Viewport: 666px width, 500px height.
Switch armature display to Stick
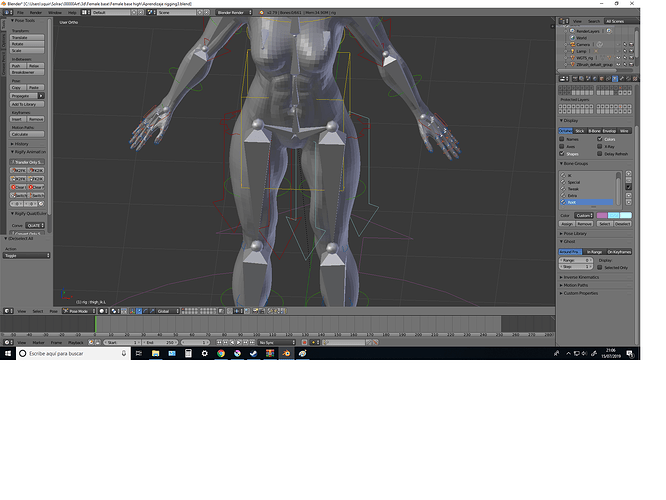tap(579, 131)
